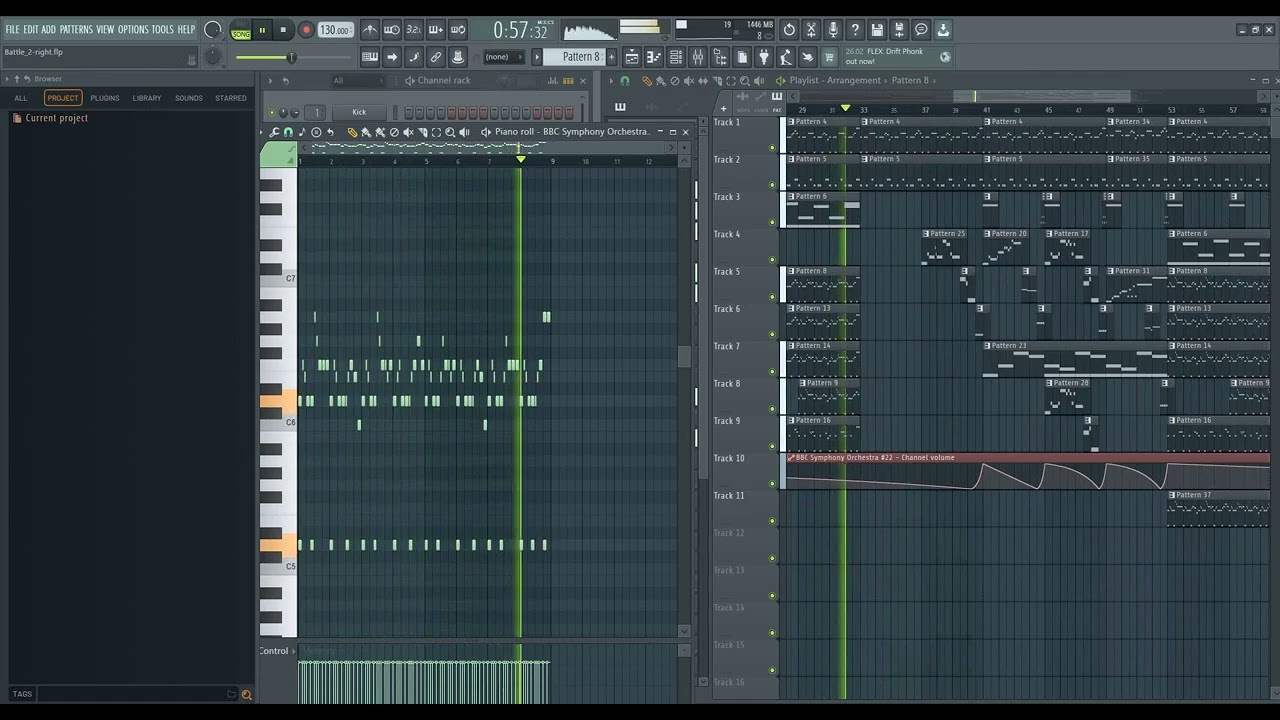Select the piano roll Zoom tool
1280x720 pixels.
(450, 132)
